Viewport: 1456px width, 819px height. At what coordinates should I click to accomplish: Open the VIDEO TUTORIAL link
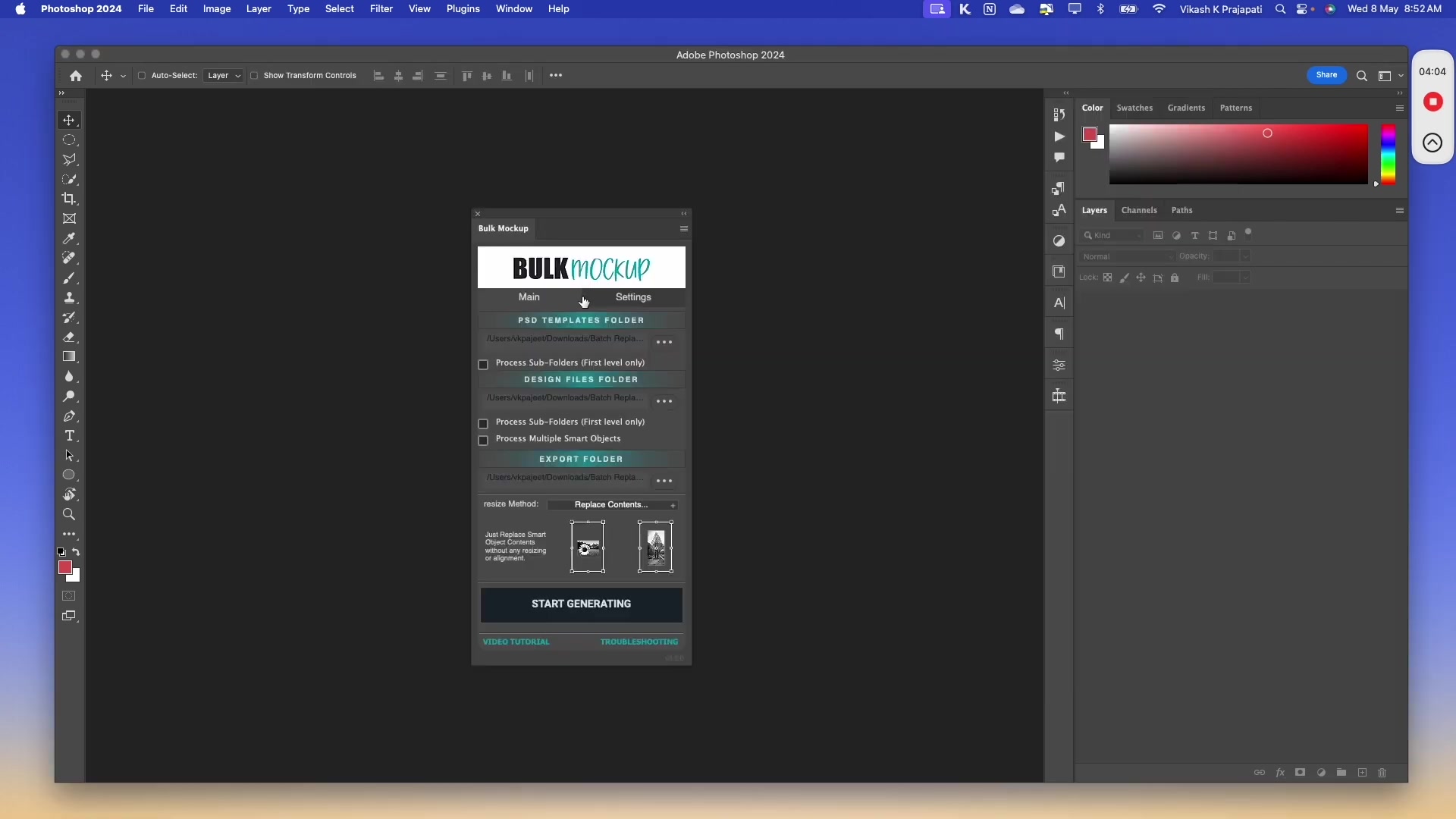516,642
